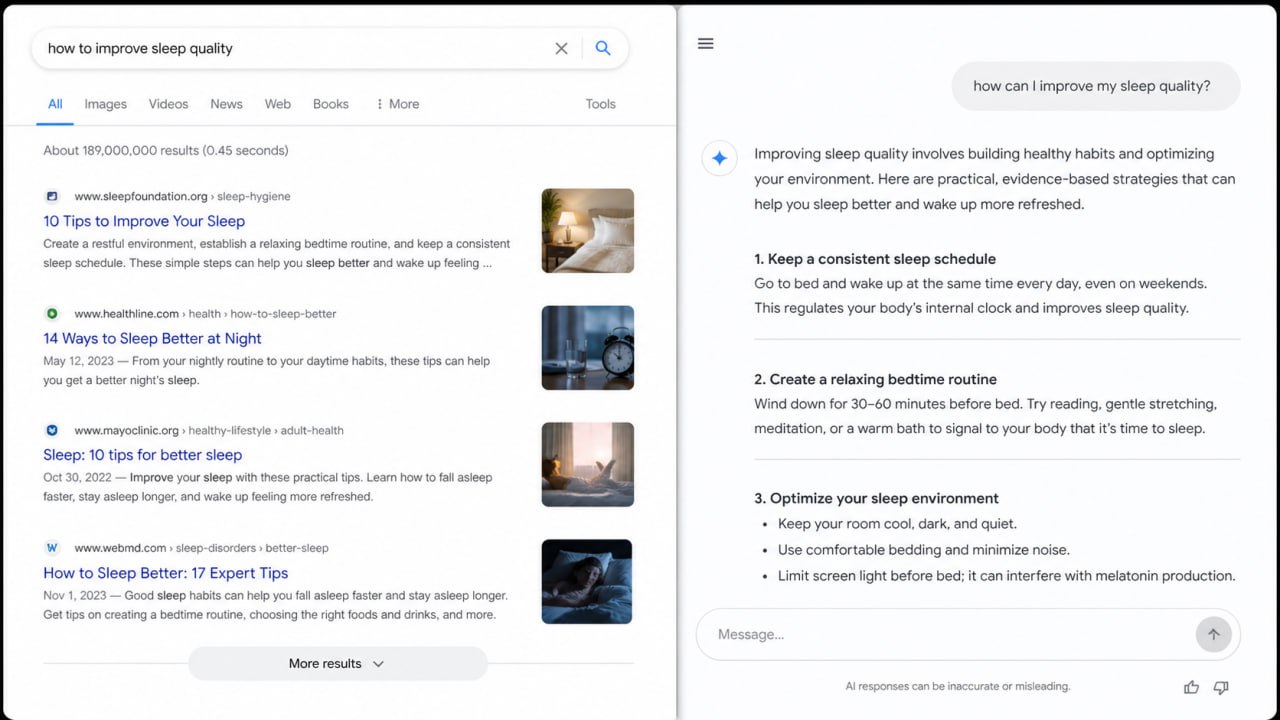Click the alarm clock thumbnail for healthline

coord(588,348)
